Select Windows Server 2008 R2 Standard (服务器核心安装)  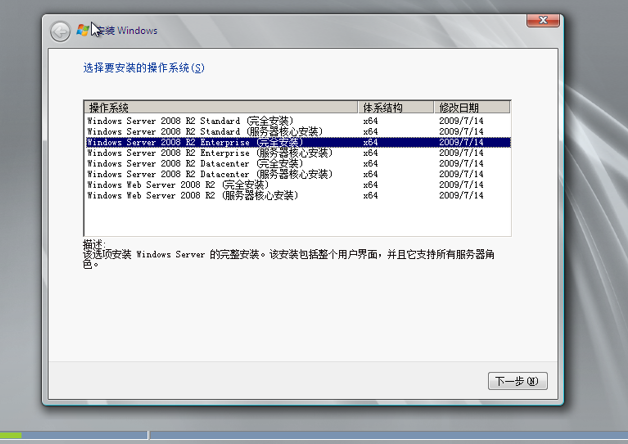coord(298,131)
